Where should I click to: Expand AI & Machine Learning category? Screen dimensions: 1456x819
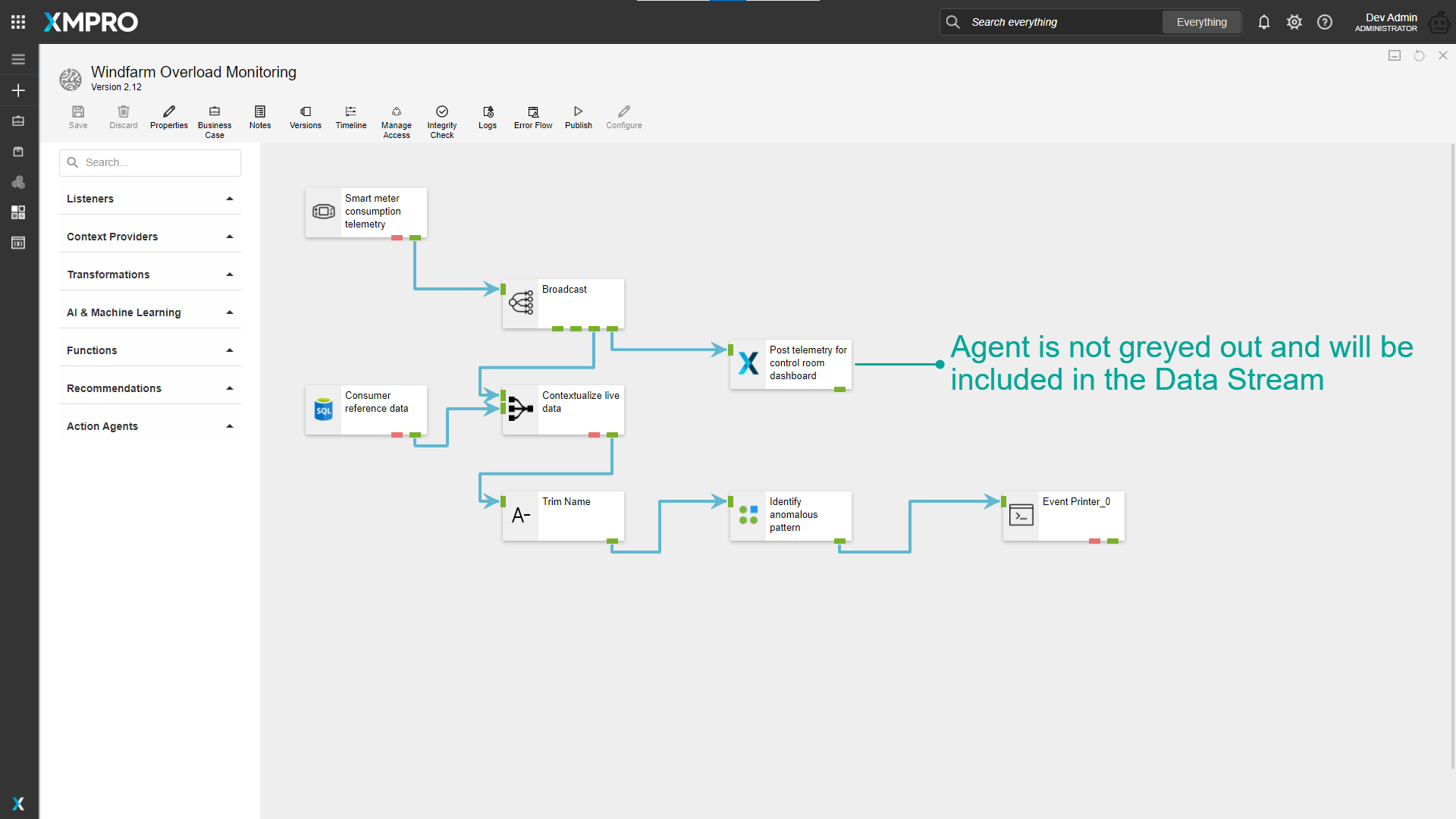pyautogui.click(x=150, y=312)
